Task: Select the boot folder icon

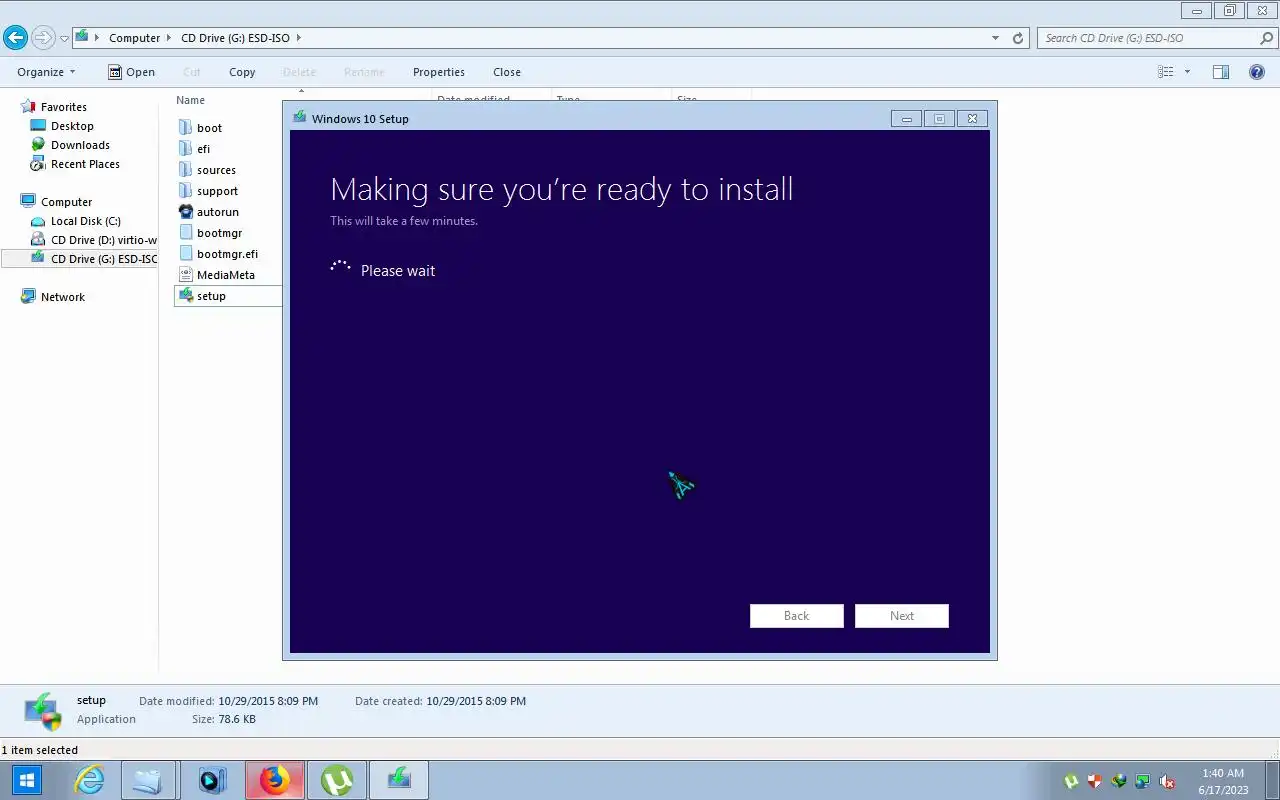Action: [185, 128]
